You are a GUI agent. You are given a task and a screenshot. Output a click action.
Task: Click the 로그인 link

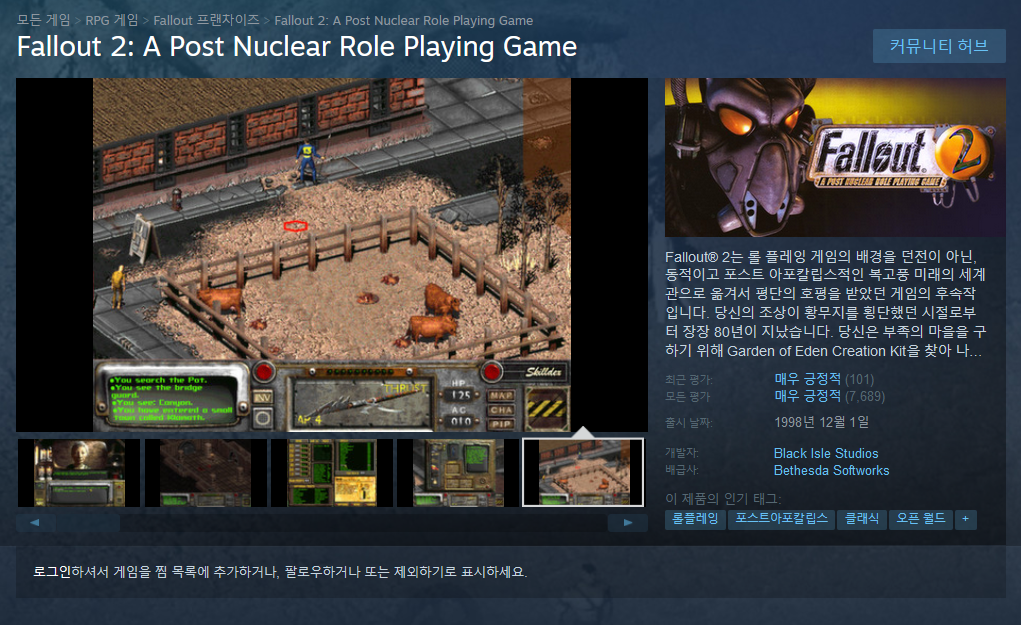[x=52, y=572]
